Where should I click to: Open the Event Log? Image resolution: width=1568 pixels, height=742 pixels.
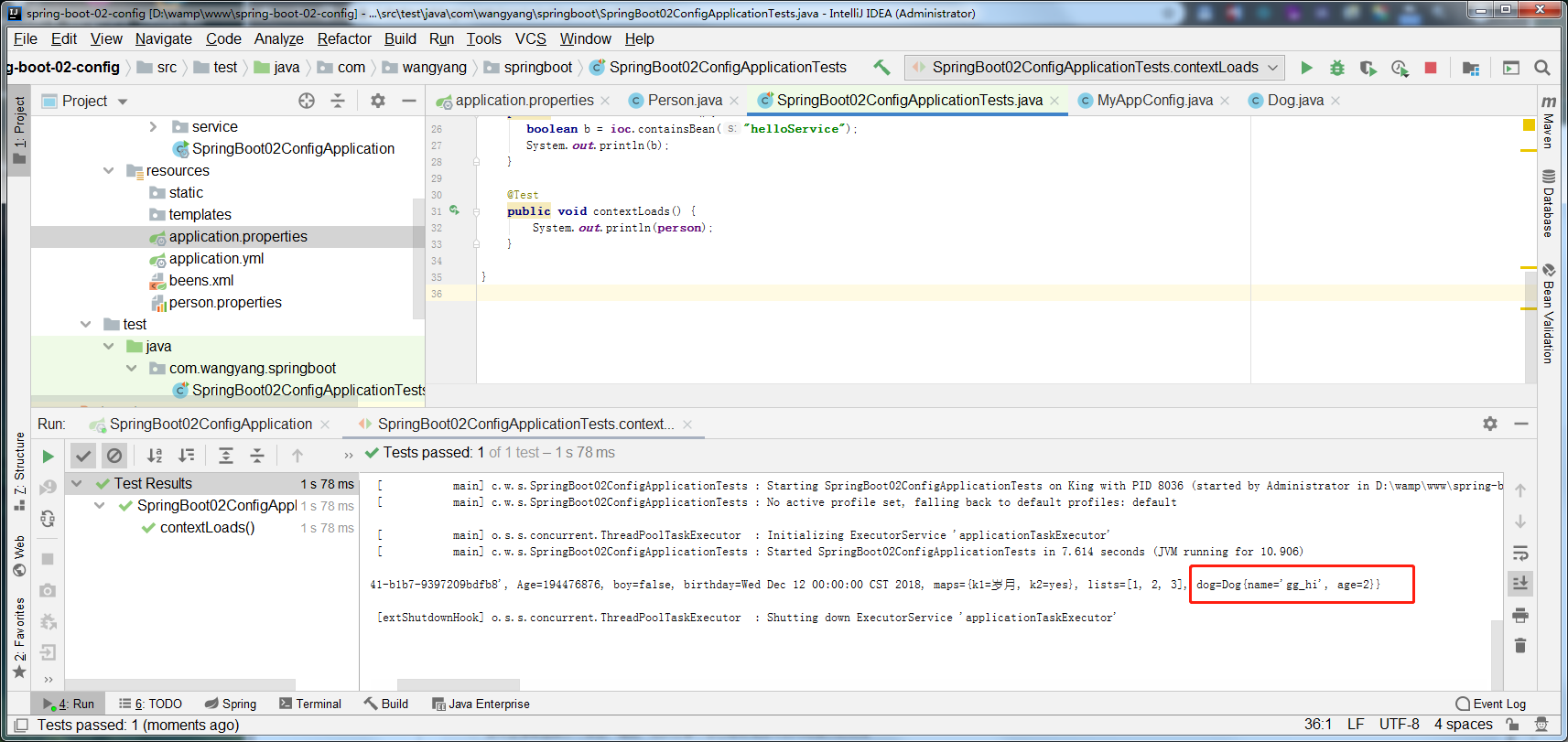click(x=1491, y=704)
